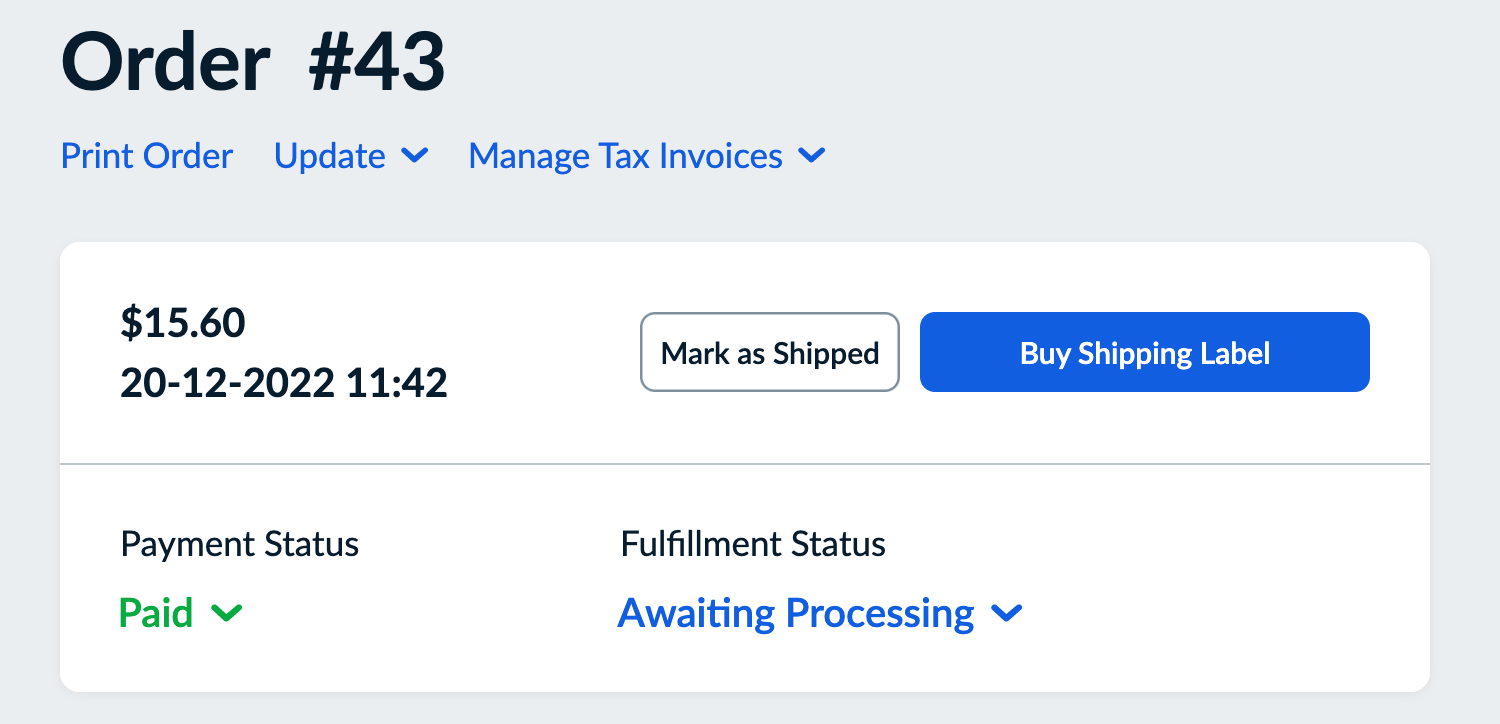Screen dimensions: 1500x724
Task: Click the Fulfillment Status label
Action: 753,544
